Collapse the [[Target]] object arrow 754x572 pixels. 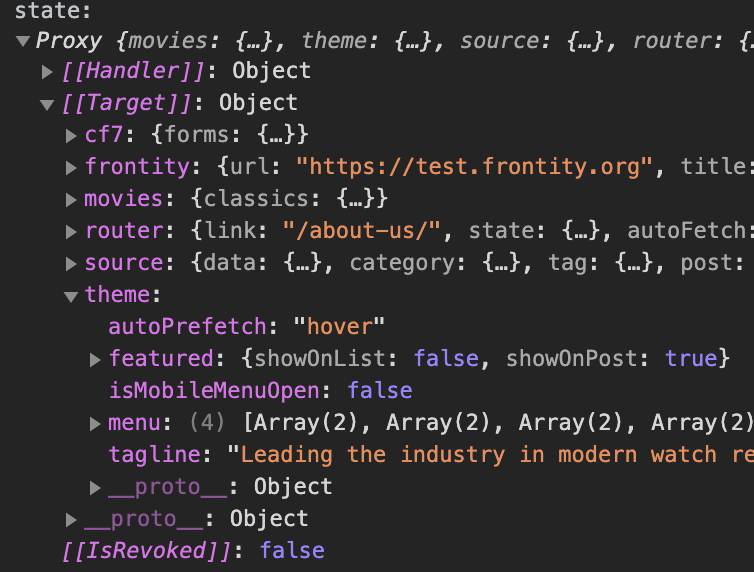(x=47, y=104)
